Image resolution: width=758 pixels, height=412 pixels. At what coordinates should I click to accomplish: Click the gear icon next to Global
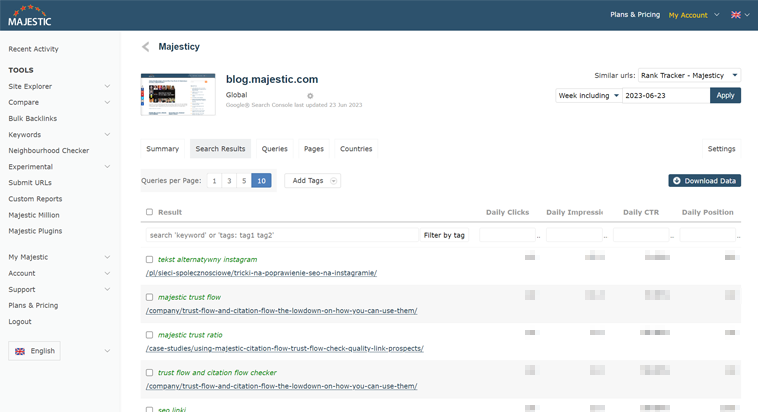(x=310, y=96)
